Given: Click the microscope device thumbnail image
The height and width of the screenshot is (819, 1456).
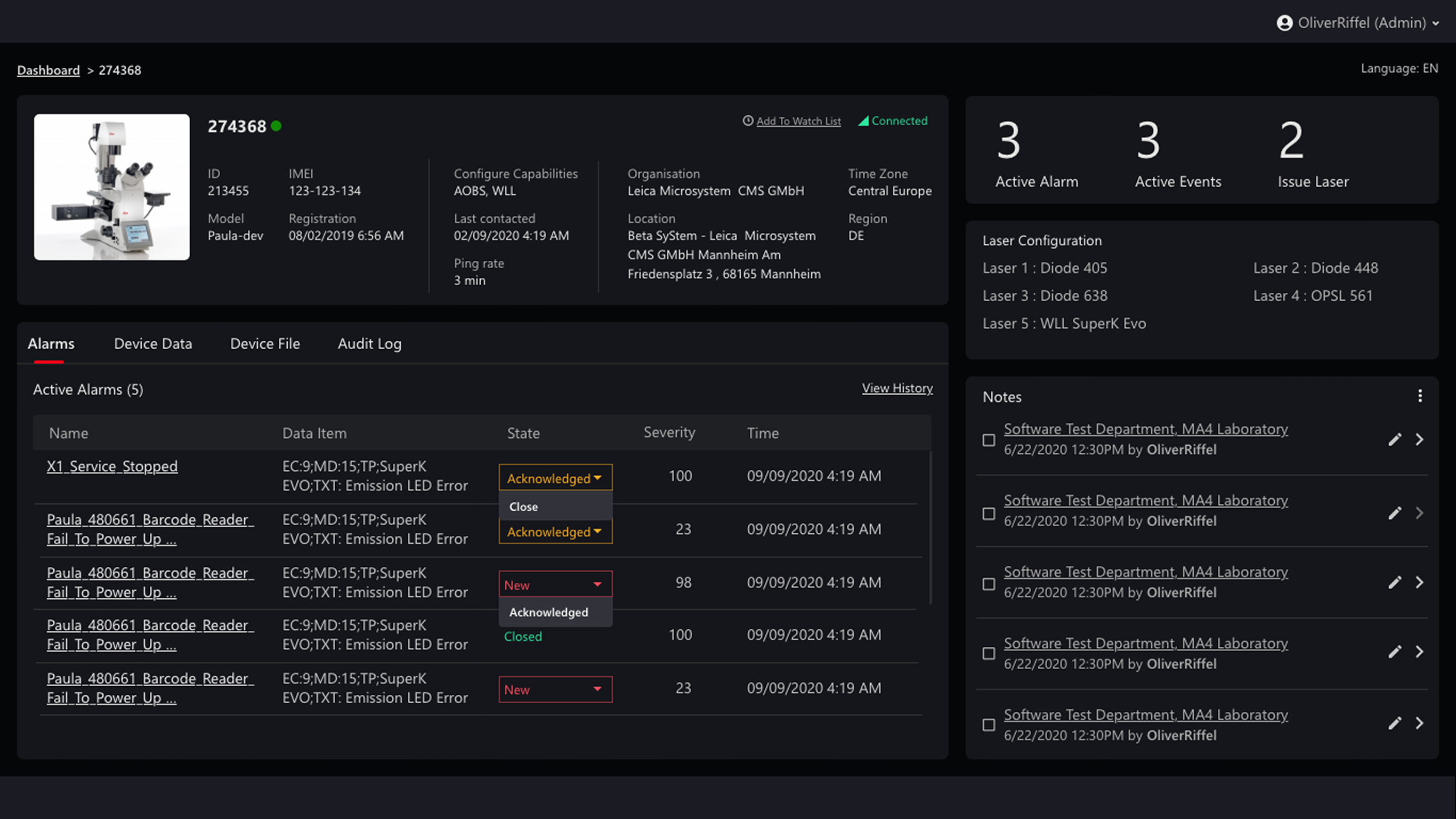Looking at the screenshot, I should tap(111, 187).
